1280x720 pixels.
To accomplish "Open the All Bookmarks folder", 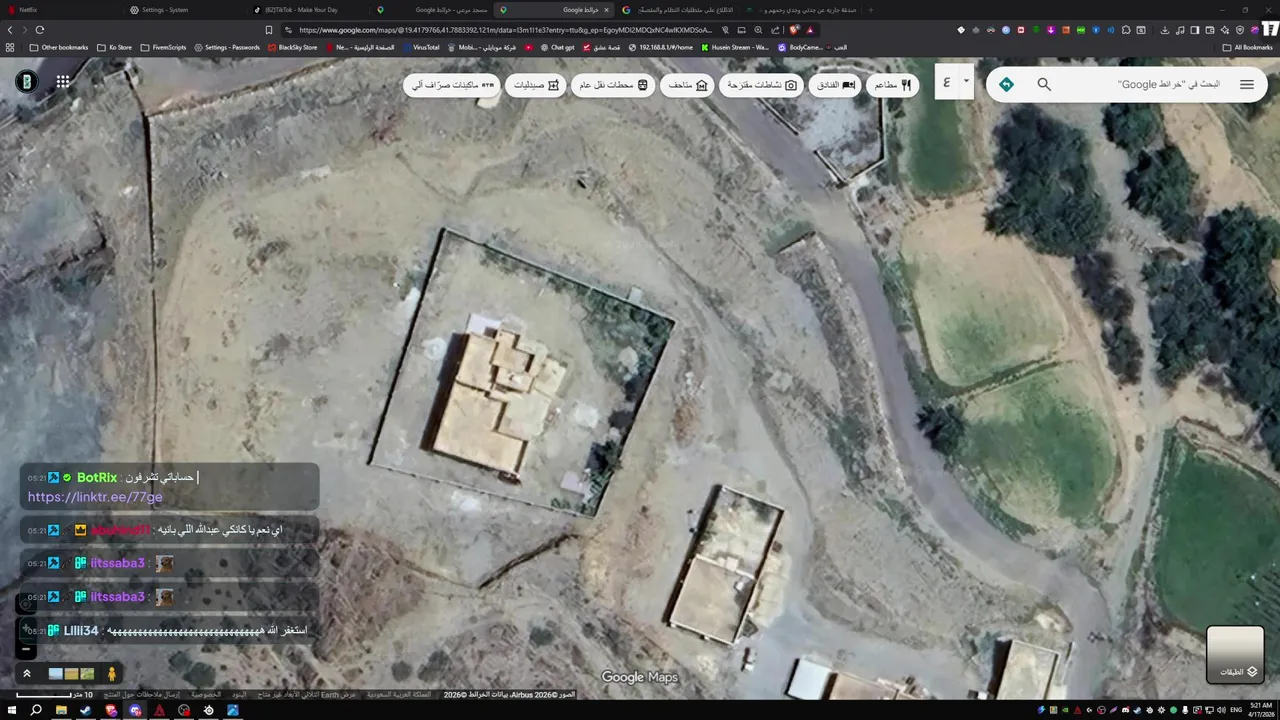I will 1248,47.
